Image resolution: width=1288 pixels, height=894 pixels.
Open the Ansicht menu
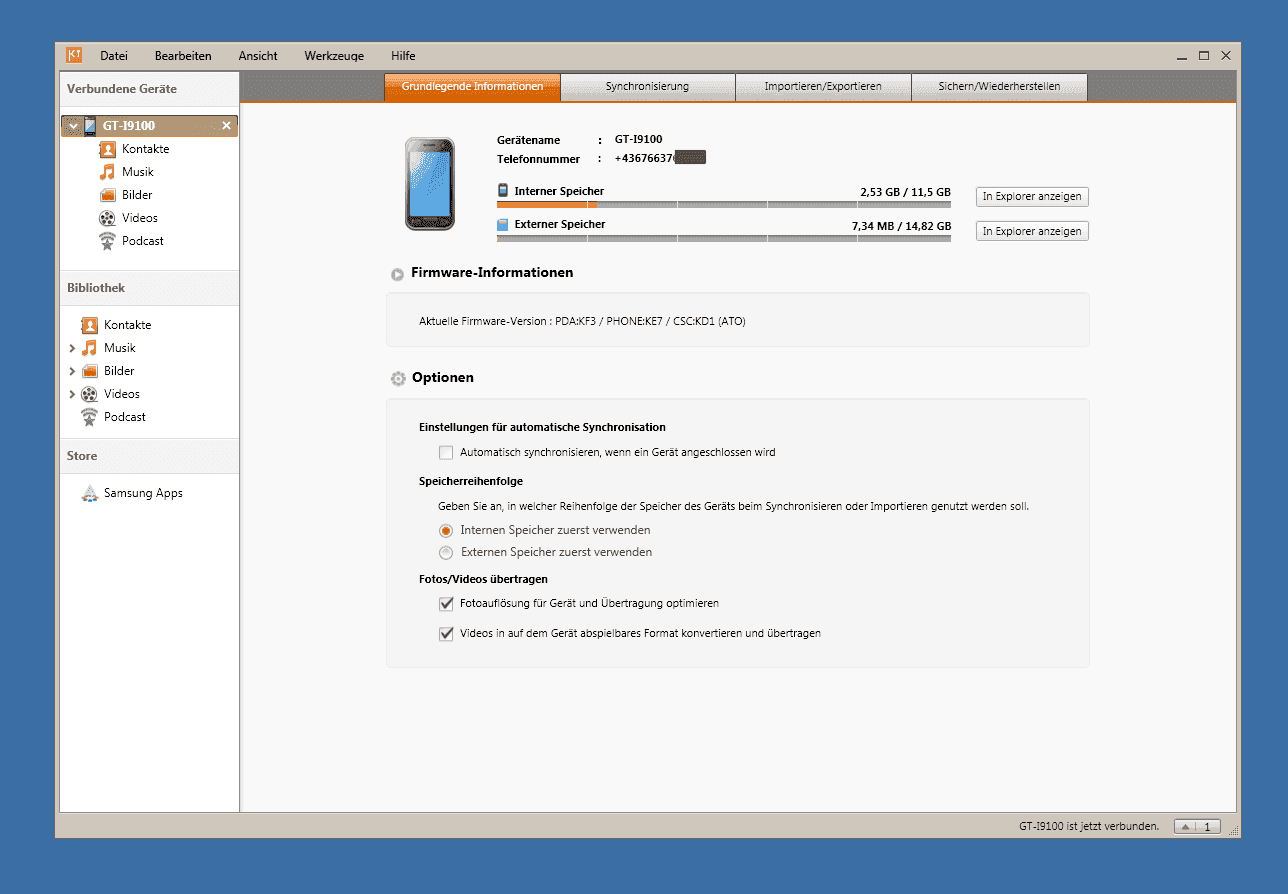tap(258, 56)
